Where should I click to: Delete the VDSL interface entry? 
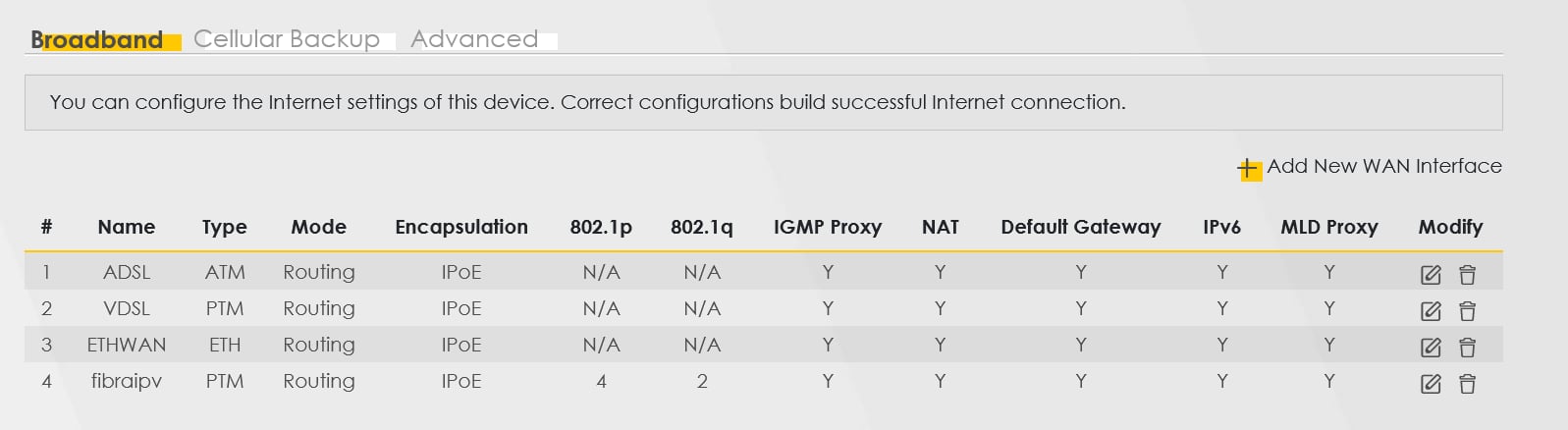click(1467, 311)
